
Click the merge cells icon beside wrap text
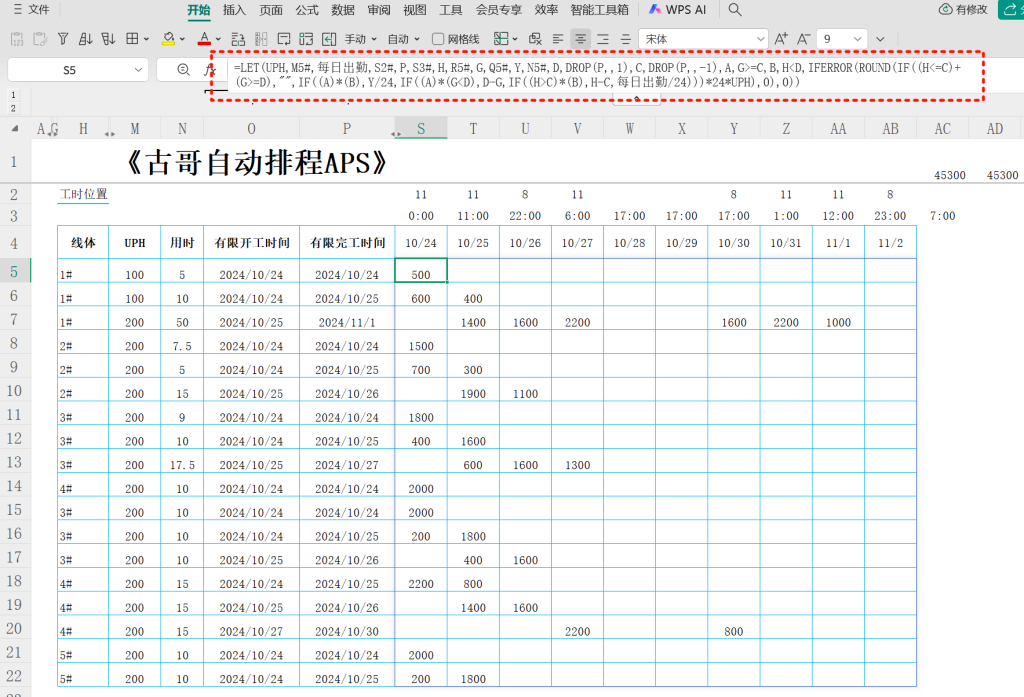(306, 39)
